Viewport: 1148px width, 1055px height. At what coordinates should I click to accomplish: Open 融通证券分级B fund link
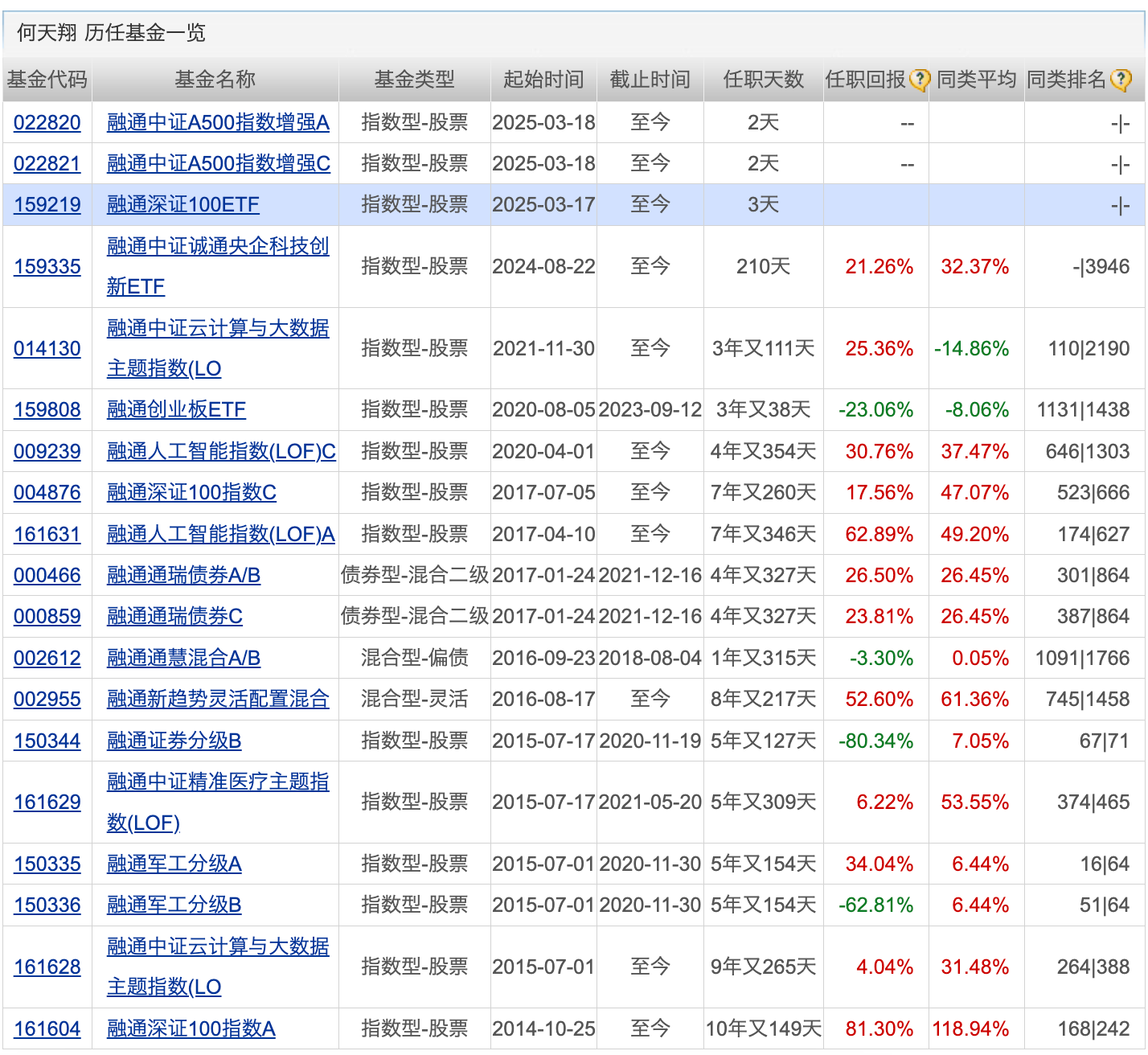pos(174,741)
